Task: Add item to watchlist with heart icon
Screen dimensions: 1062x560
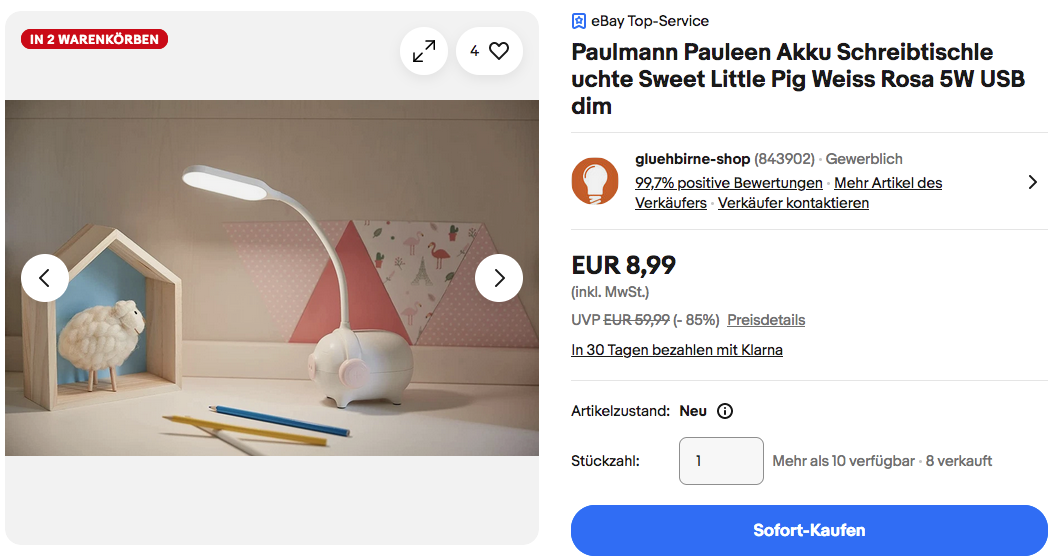Action: 498,51
